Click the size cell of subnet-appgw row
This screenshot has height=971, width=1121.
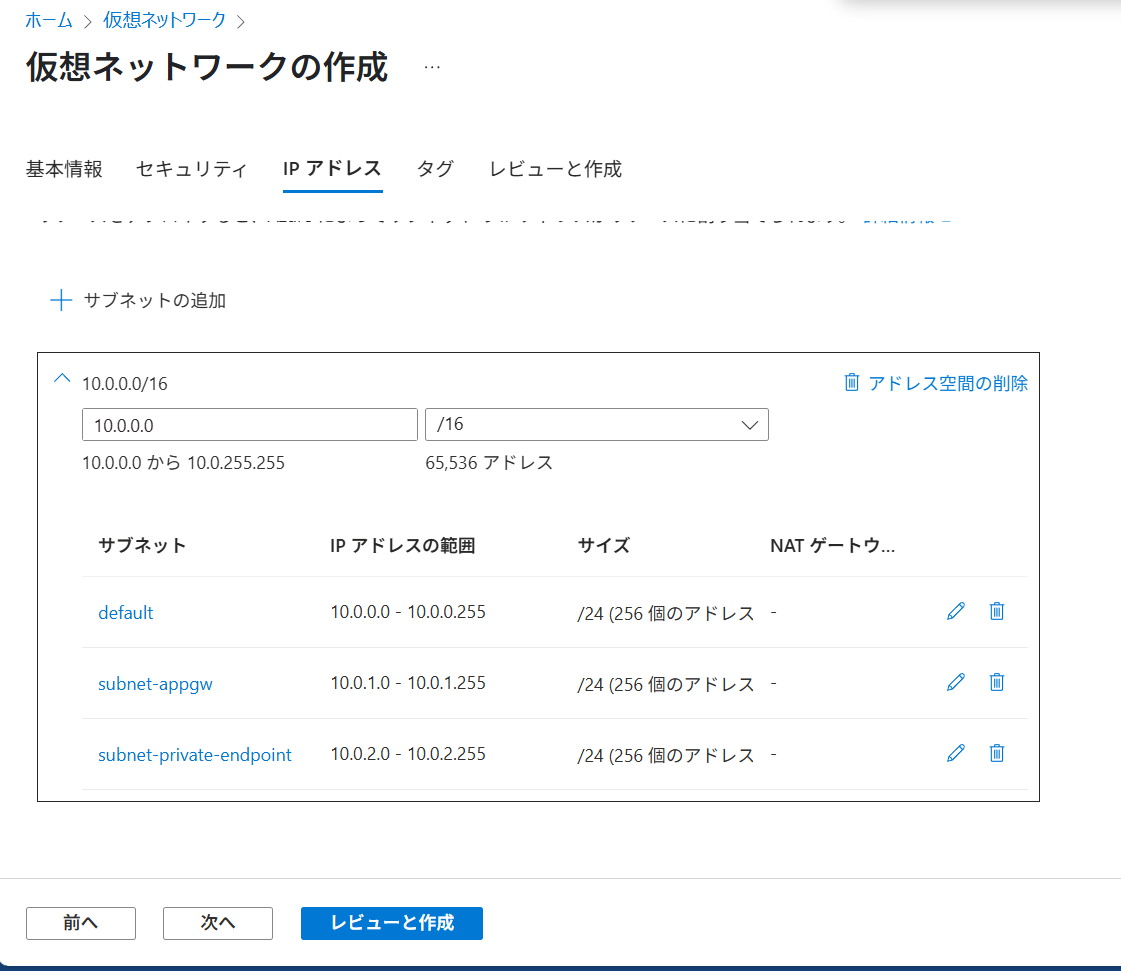[666, 684]
